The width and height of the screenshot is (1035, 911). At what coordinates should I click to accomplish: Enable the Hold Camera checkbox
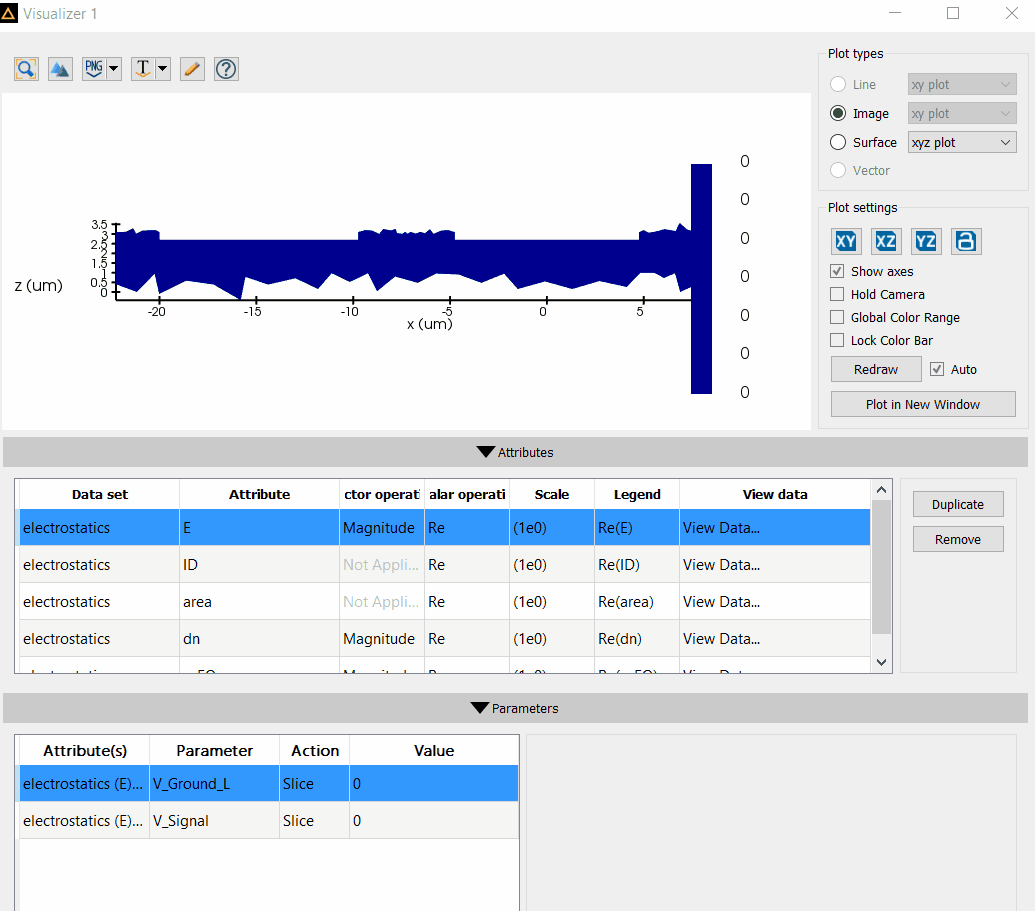(x=837, y=294)
